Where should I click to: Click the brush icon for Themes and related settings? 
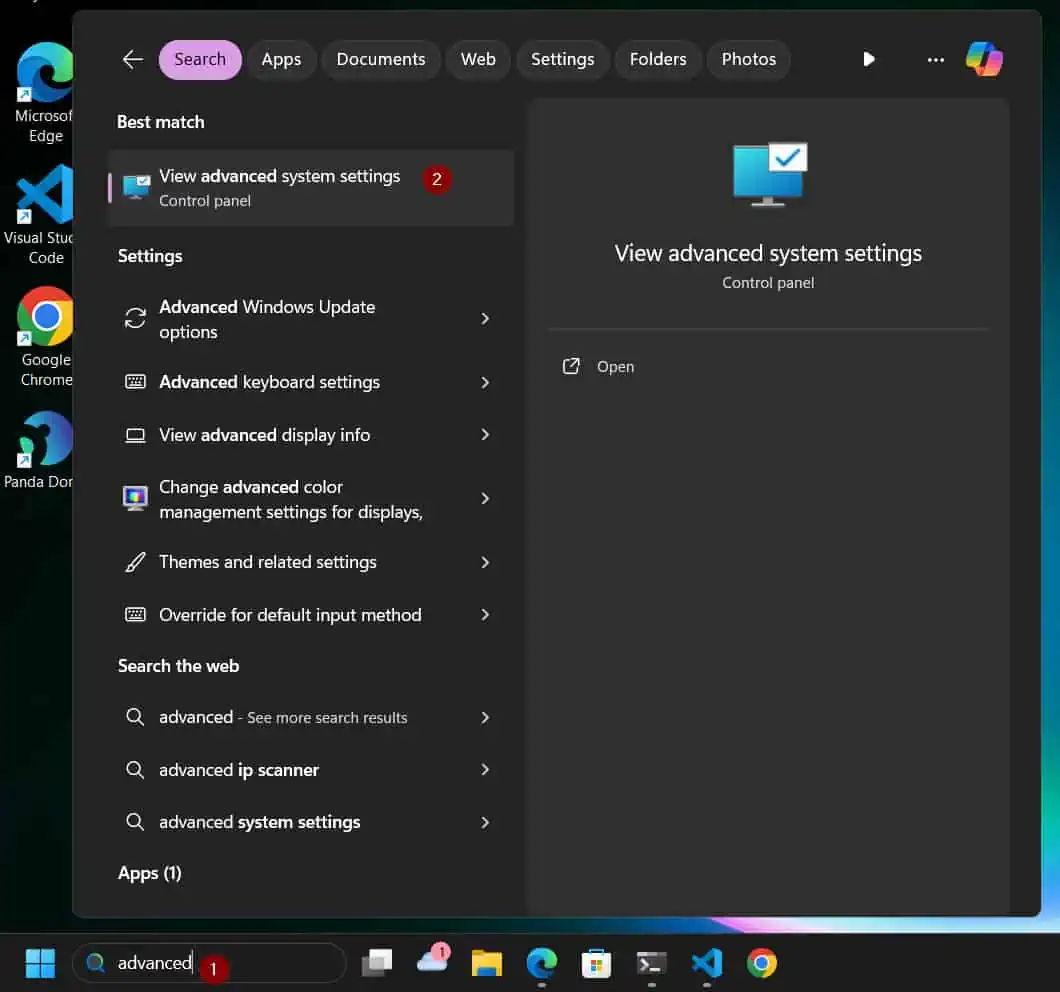(135, 562)
